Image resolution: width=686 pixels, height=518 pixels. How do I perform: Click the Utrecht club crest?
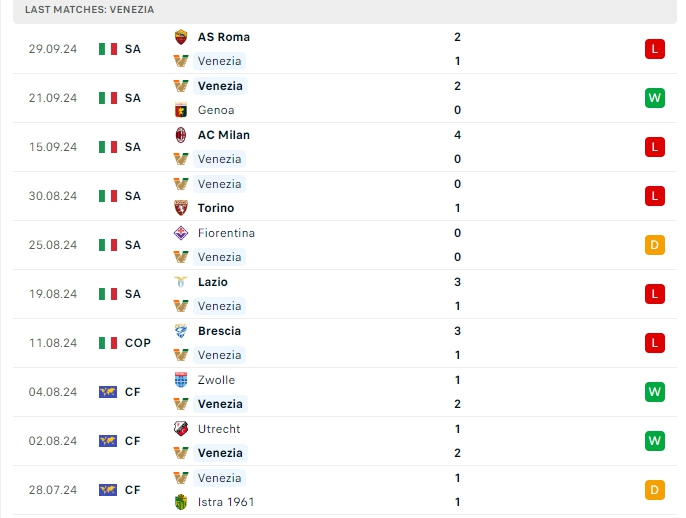[181, 429]
